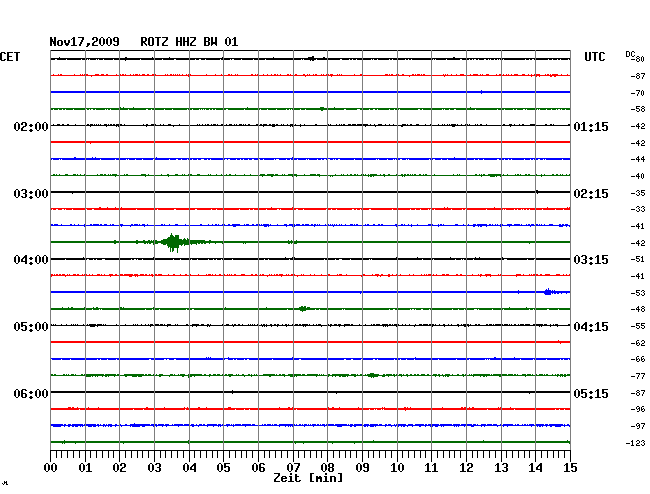
Task: Click the 04:15 UTC time label
Action: coord(591,327)
